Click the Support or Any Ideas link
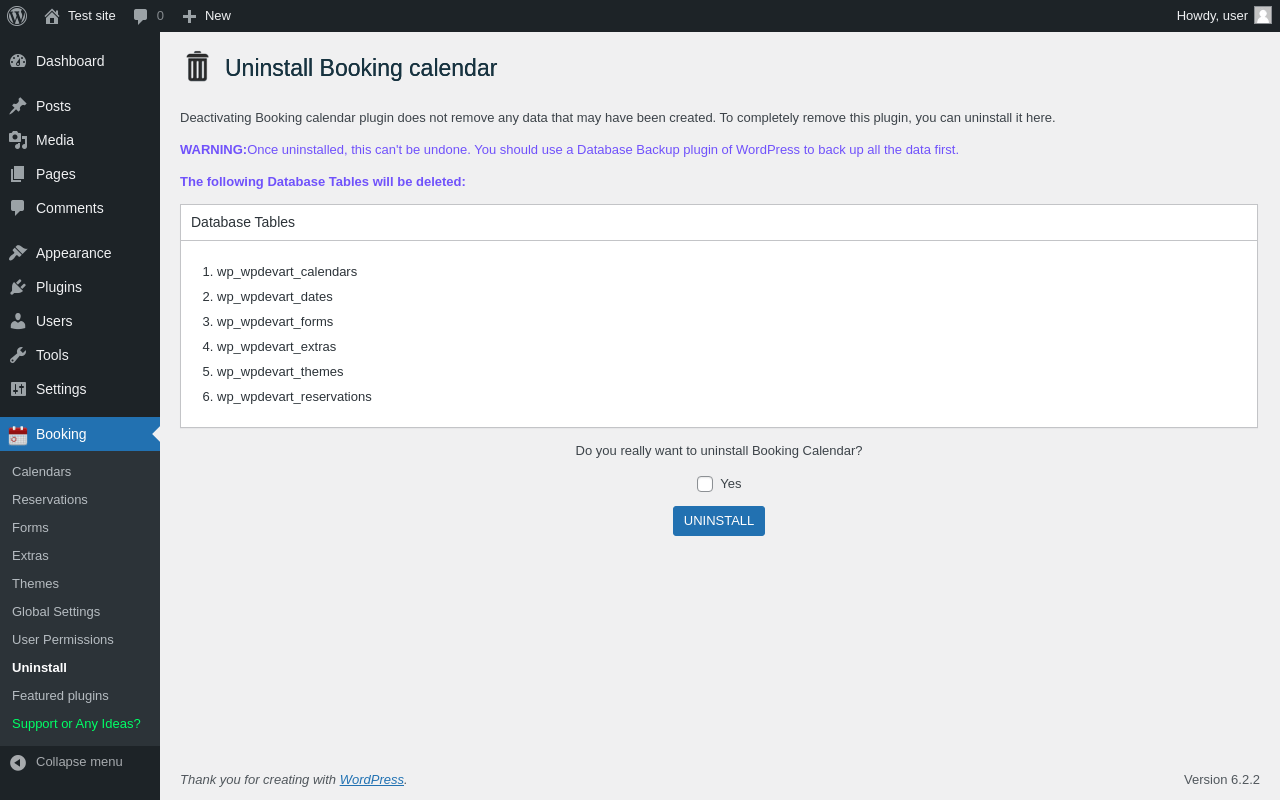1280x800 pixels. pyautogui.click(x=76, y=724)
